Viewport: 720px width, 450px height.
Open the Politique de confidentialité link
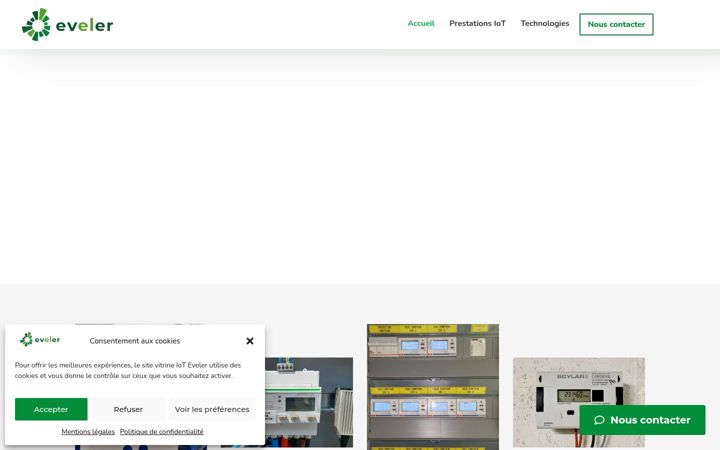click(162, 432)
